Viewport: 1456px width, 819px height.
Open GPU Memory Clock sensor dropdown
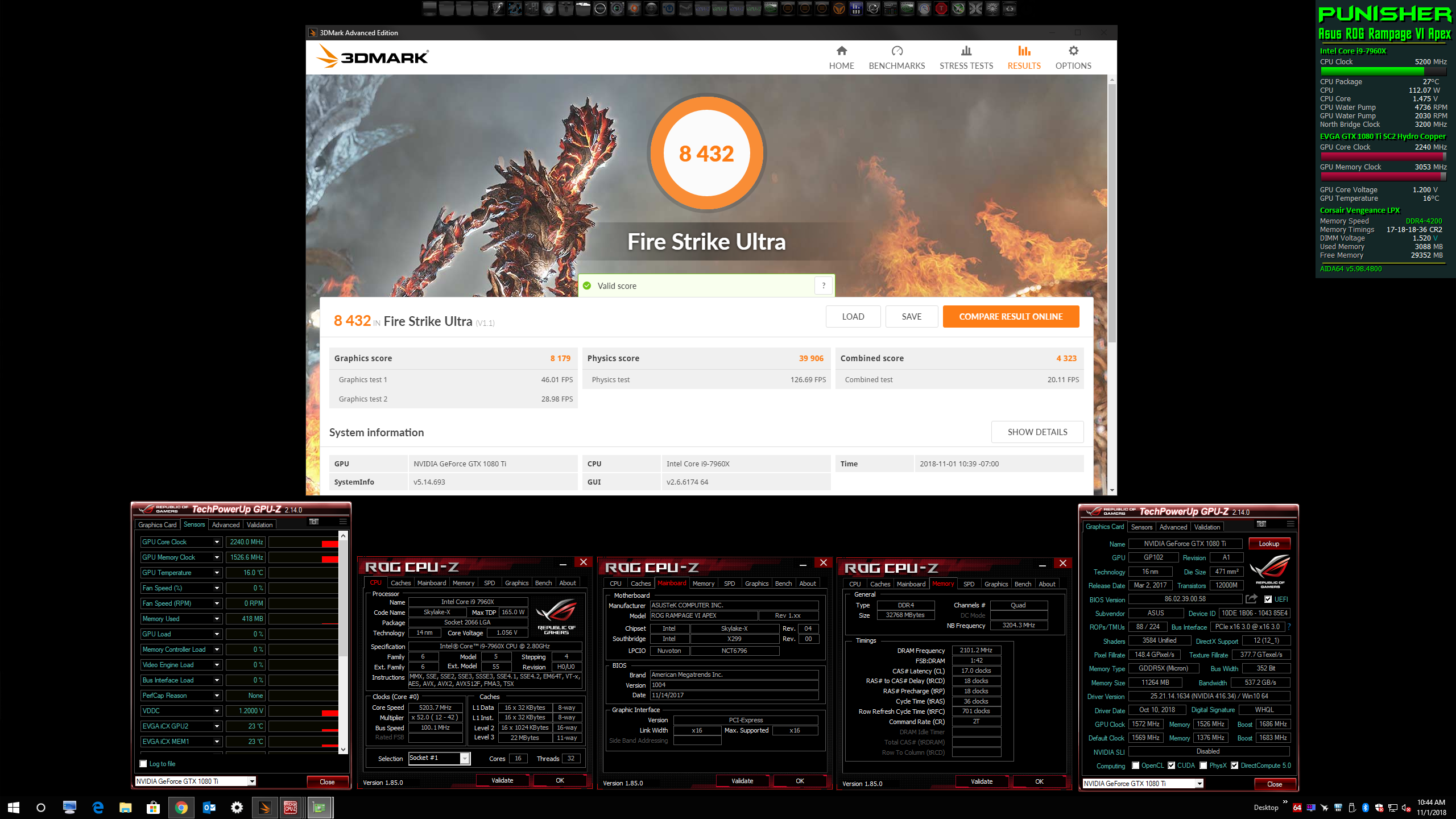217,557
